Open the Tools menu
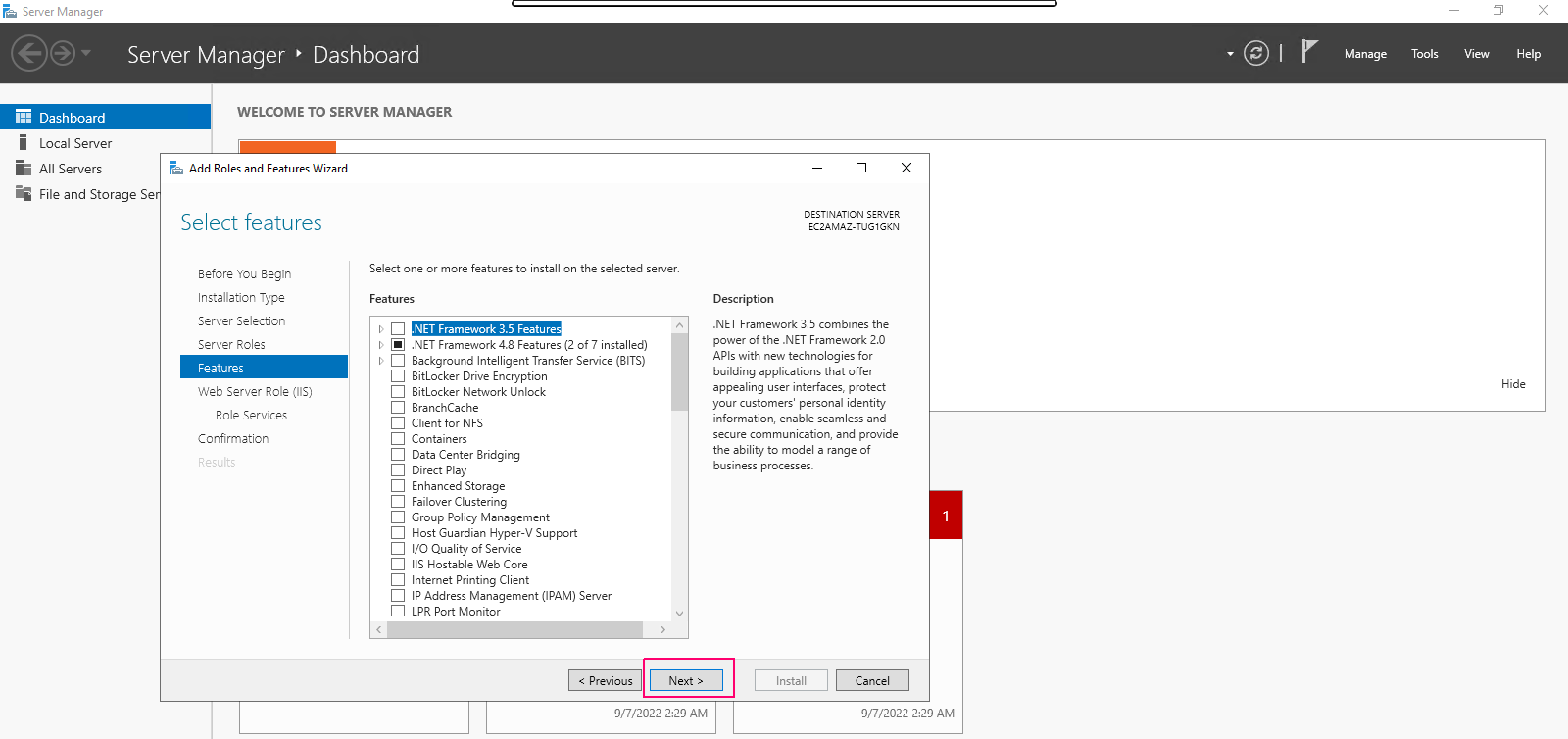The width and height of the screenshot is (1568, 739). 1425,54
